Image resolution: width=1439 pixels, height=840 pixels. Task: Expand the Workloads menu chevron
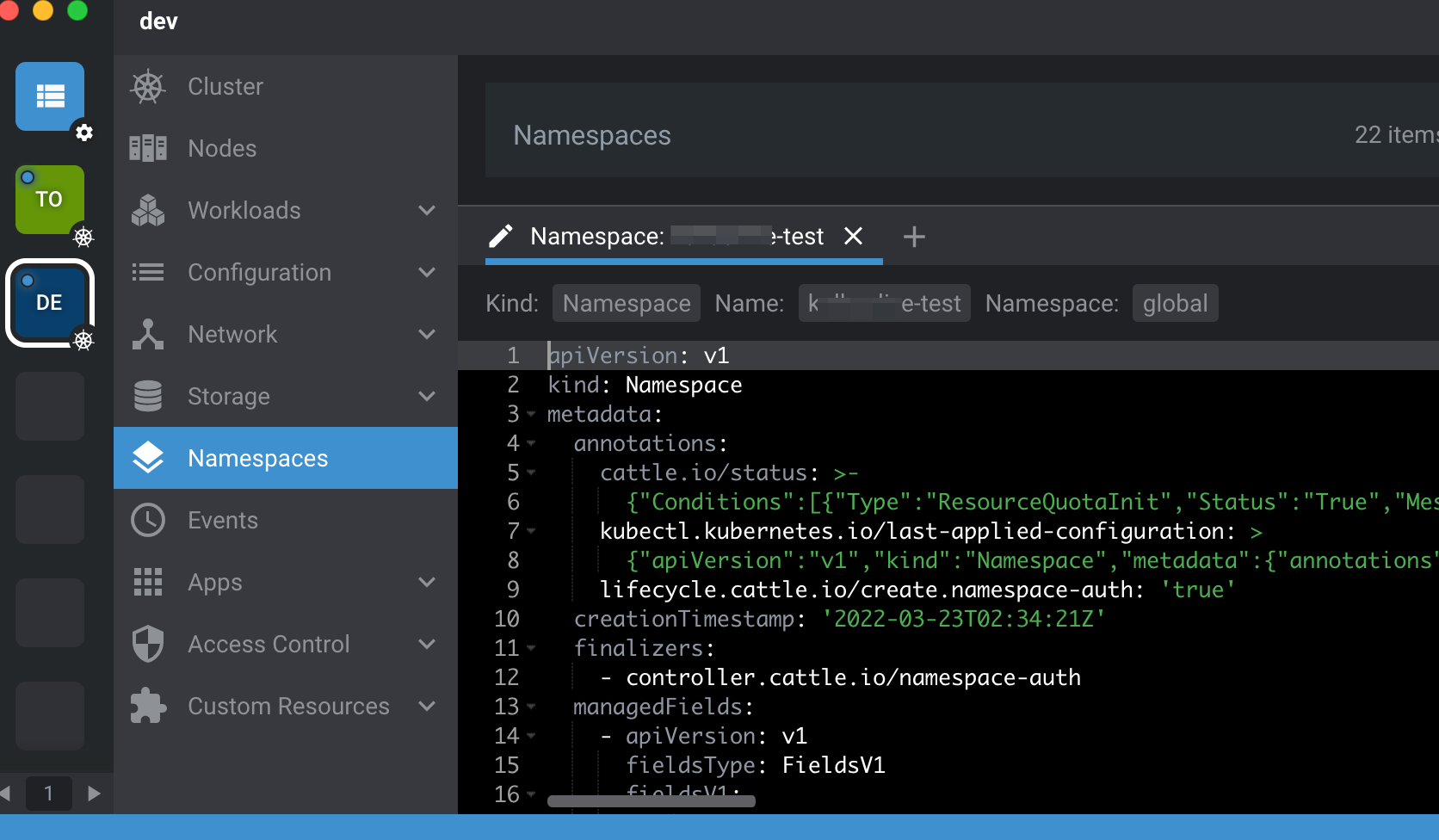coord(427,210)
